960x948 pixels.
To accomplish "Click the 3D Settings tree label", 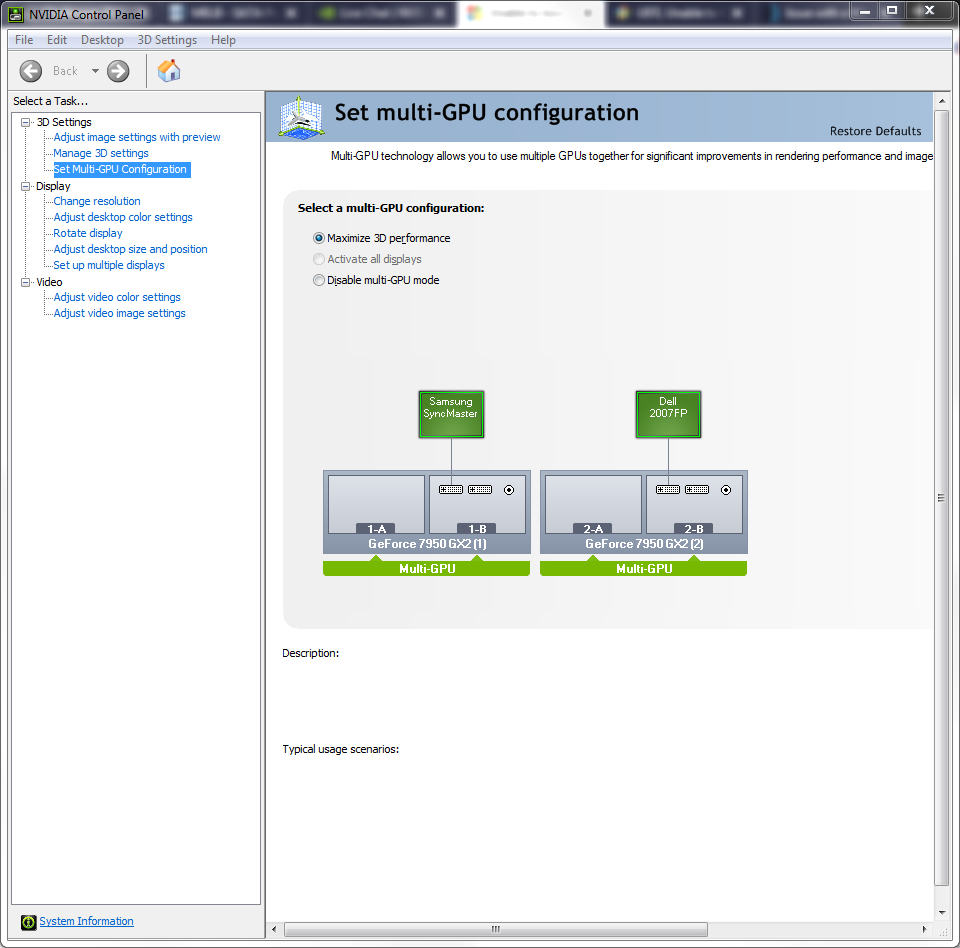I will click(x=64, y=122).
